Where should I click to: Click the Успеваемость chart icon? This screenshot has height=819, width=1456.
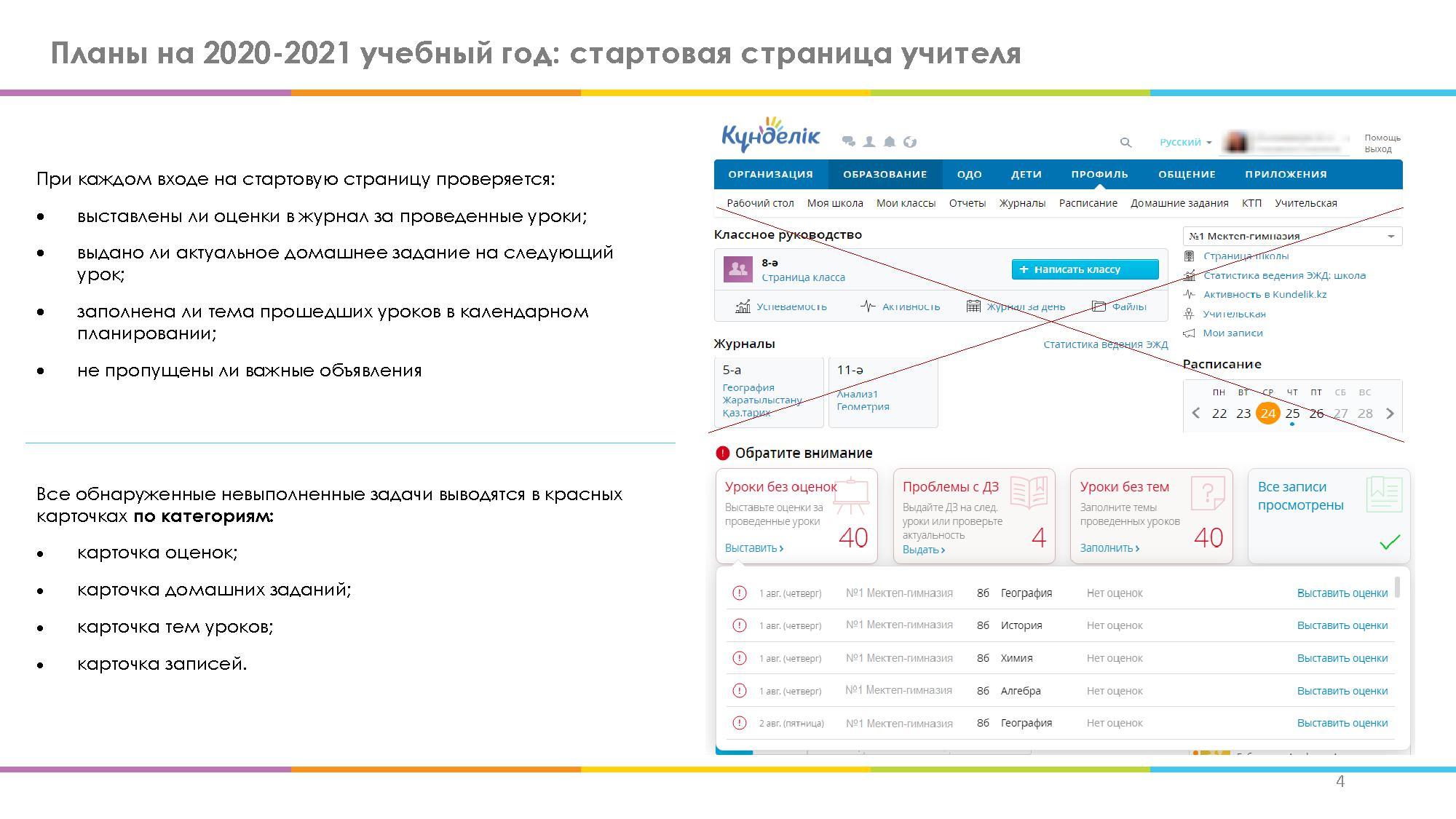(743, 306)
